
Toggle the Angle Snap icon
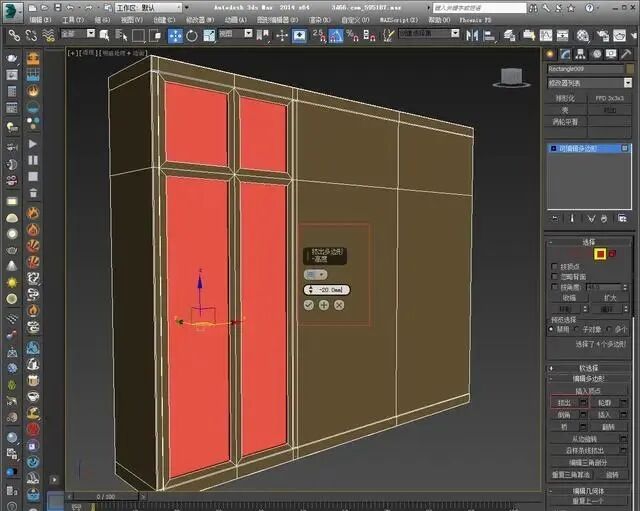(336, 36)
